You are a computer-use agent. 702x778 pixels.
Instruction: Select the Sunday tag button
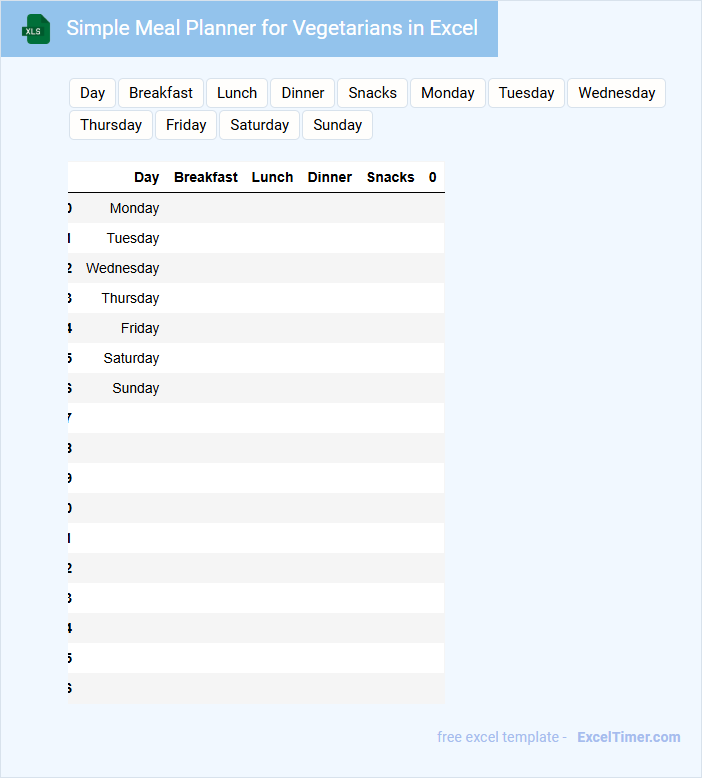337,125
